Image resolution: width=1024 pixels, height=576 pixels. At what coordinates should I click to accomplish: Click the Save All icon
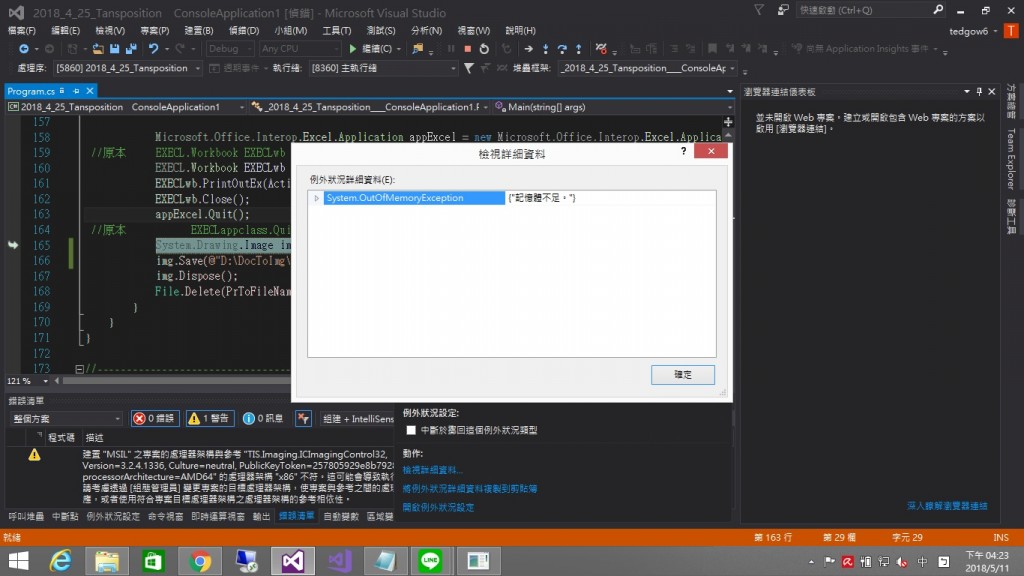point(131,49)
